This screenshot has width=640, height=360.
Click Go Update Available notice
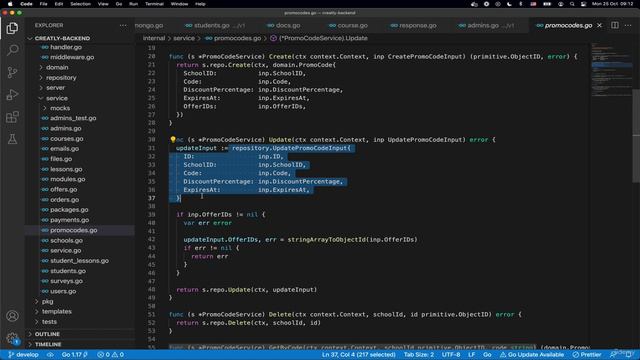(532, 355)
